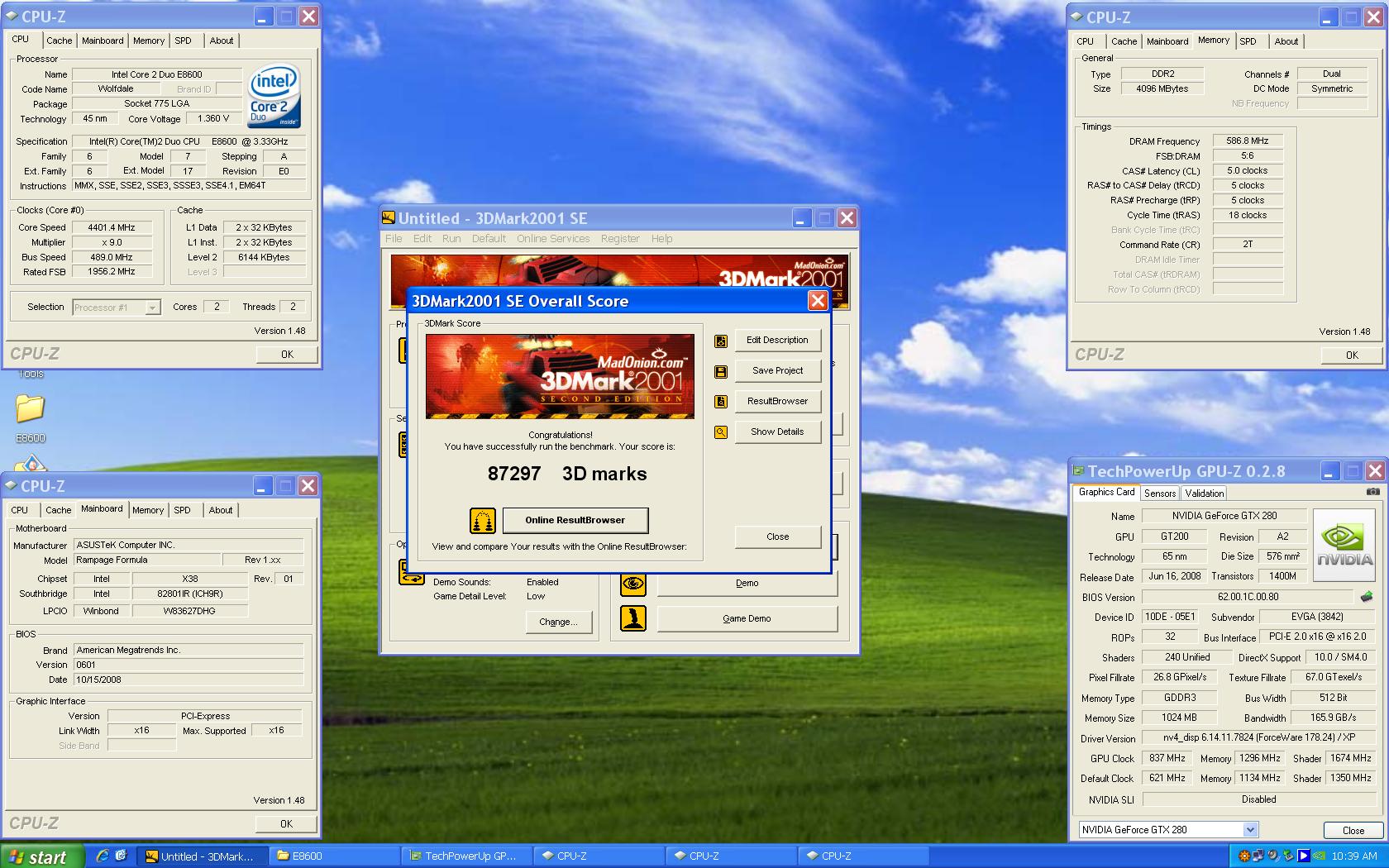Click the DRAM Frequency 586.8 MHz value
Image resolution: width=1389 pixels, height=868 pixels.
(x=1248, y=141)
